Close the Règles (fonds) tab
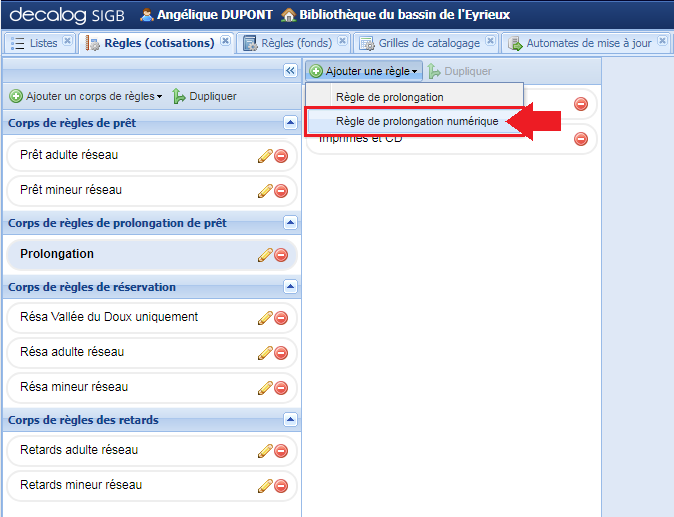Viewport: 674px width, 517px height. [x=342, y=42]
